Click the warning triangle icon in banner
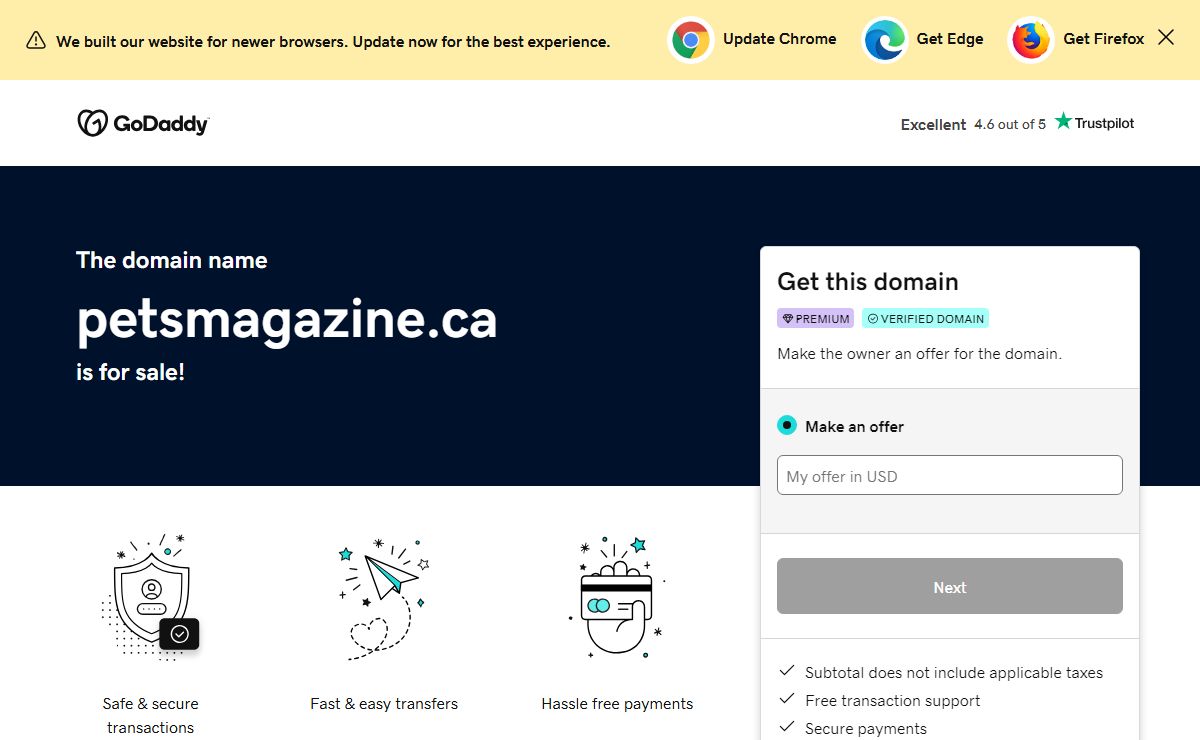1200x740 pixels. [x=36, y=40]
